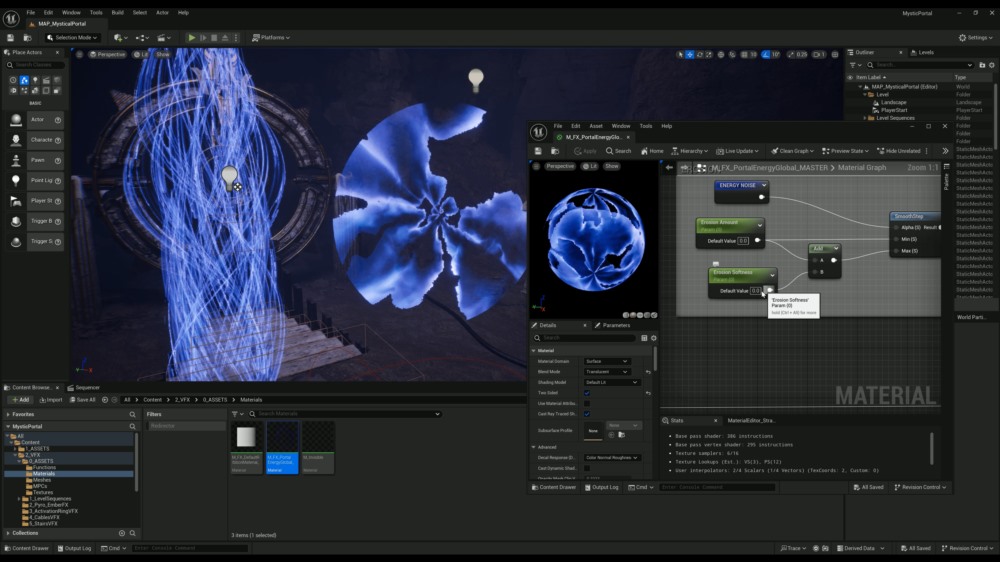Click Browse to asset icon in Material Editor
This screenshot has height=562, width=1000.
(555, 151)
